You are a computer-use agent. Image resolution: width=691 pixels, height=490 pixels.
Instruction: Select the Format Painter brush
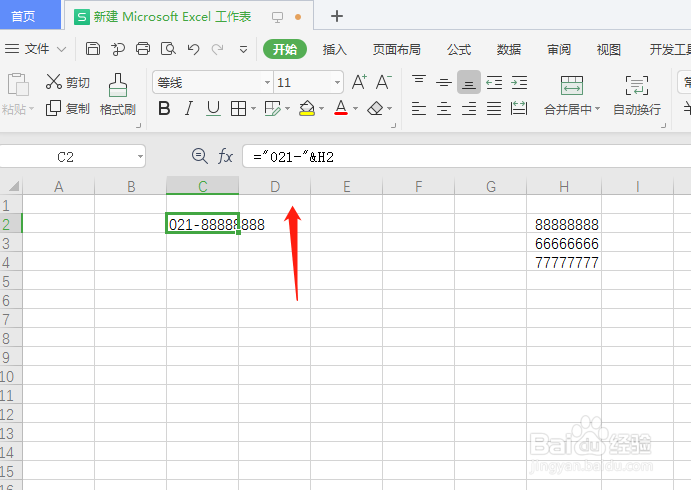click(118, 85)
